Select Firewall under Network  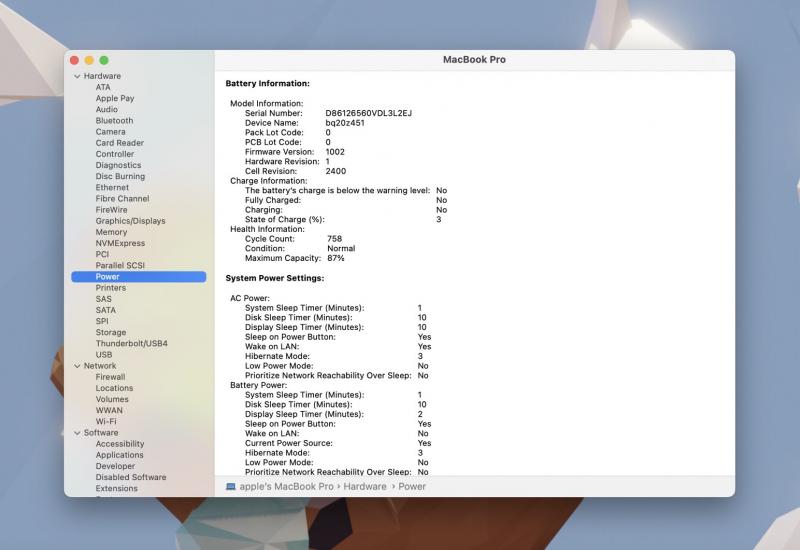(x=110, y=377)
